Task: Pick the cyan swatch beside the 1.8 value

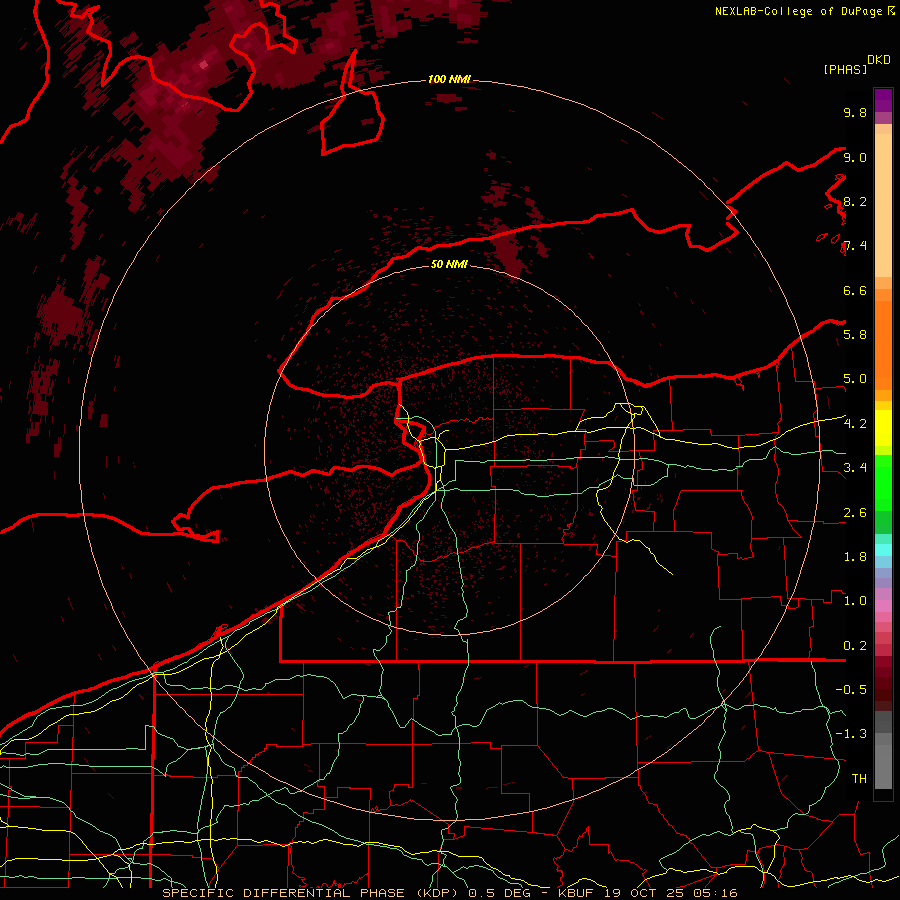Action: 883,550
